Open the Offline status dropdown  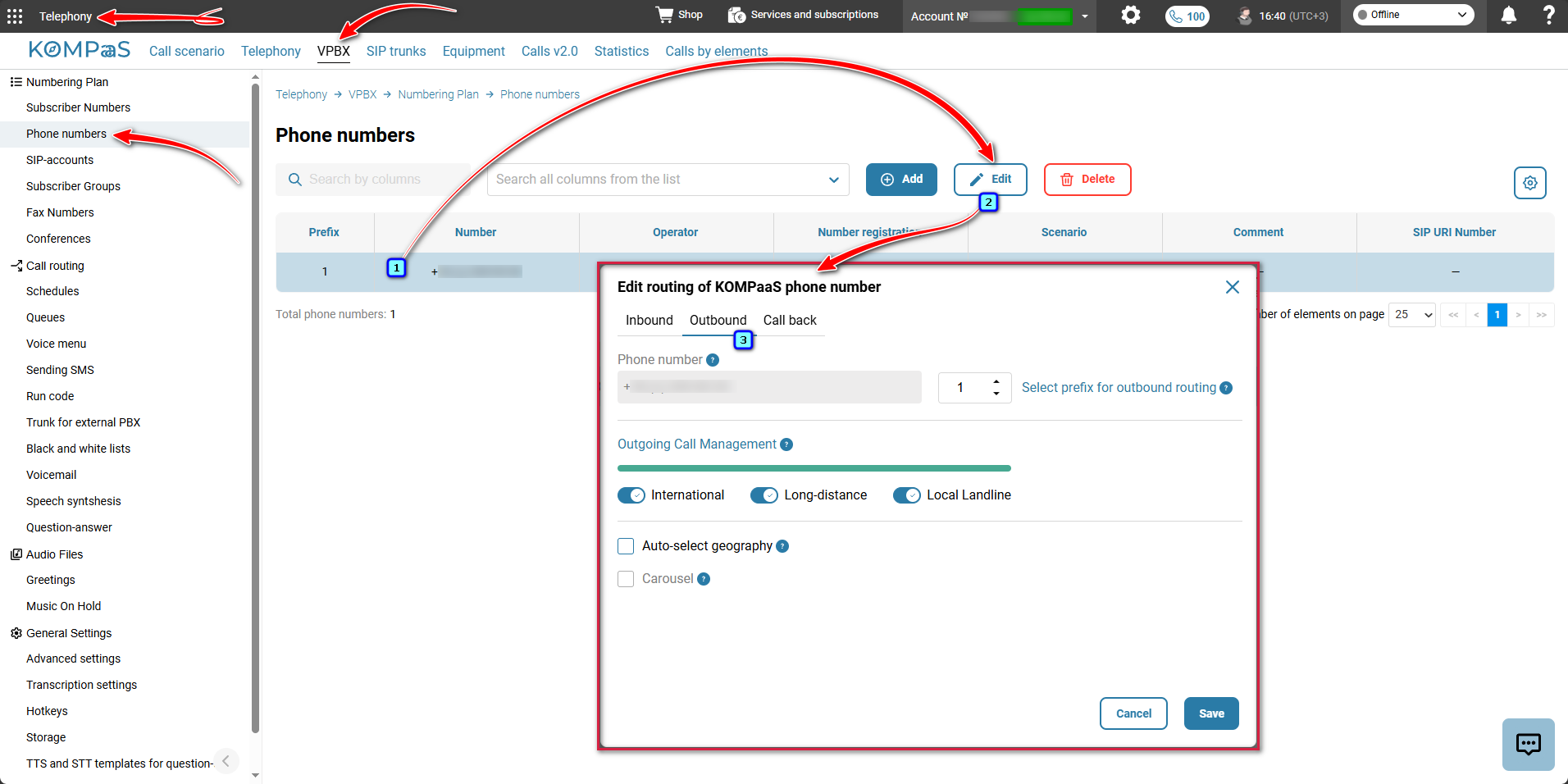tap(1414, 15)
